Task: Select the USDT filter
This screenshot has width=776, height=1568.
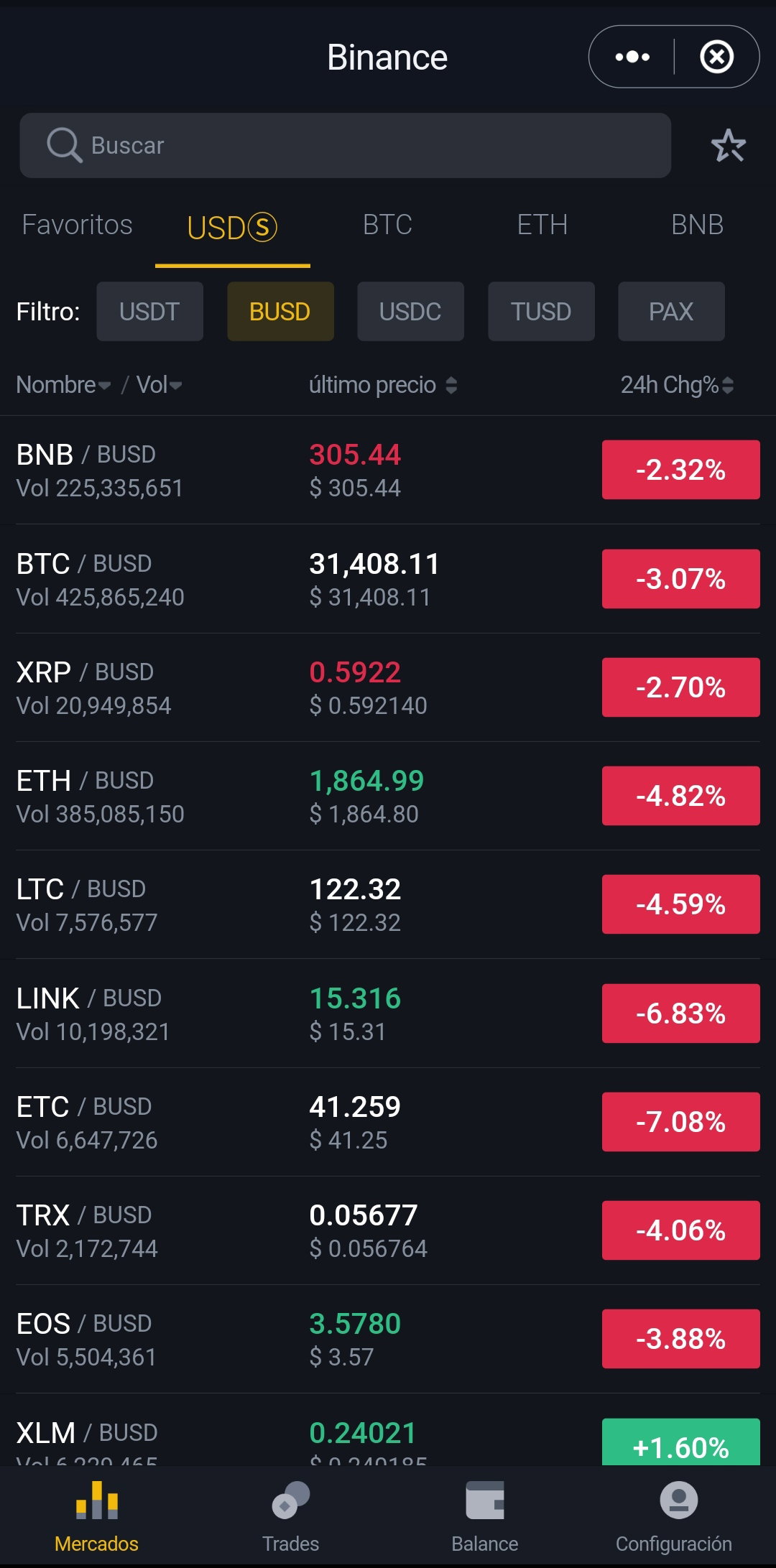Action: pyautogui.click(x=149, y=311)
